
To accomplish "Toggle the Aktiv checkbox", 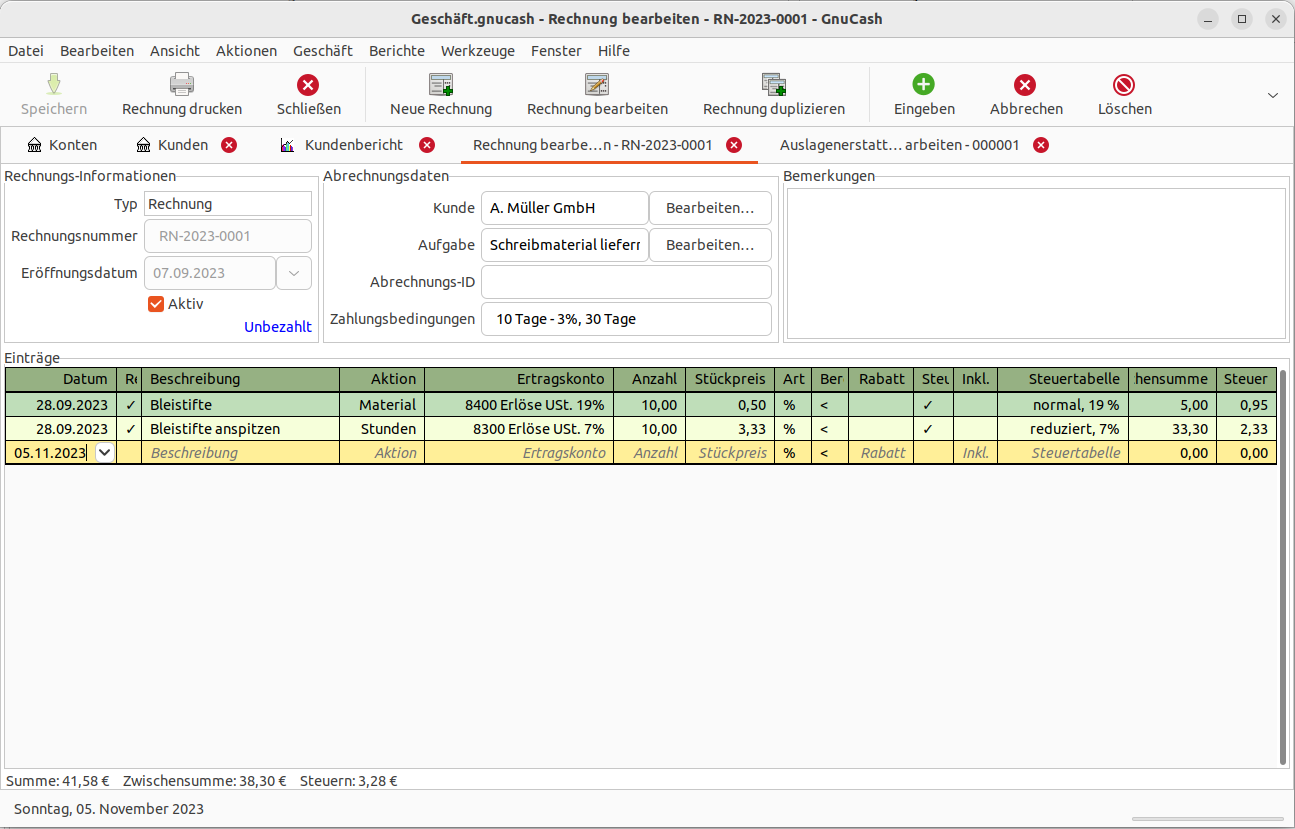I will pos(156,304).
